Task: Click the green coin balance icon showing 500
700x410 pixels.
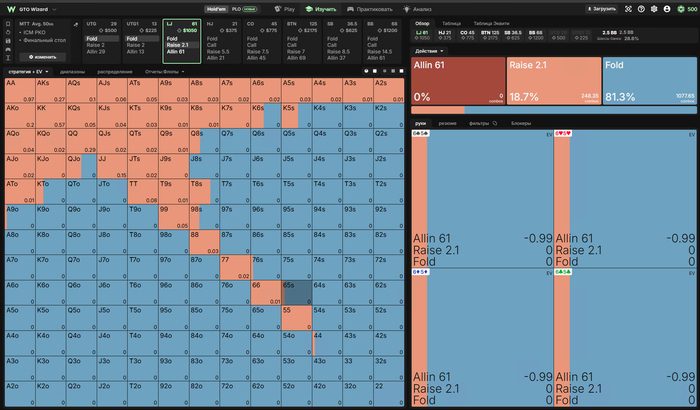Action: [681, 9]
